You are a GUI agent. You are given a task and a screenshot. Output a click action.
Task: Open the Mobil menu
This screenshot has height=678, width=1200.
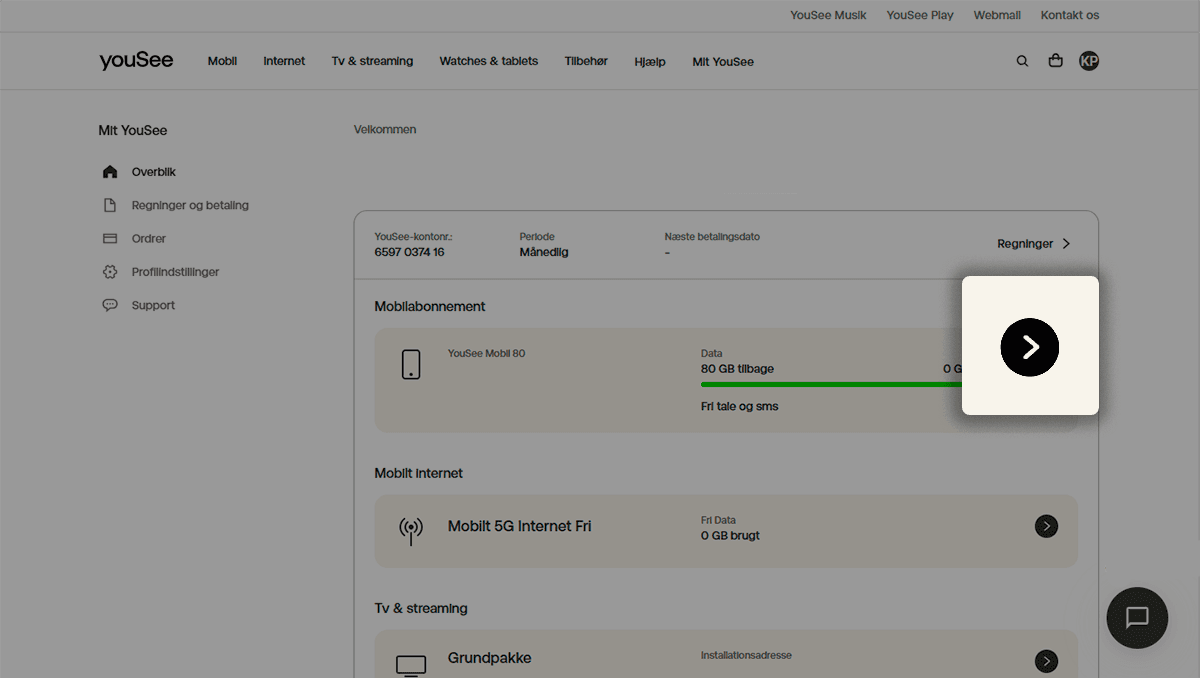click(x=222, y=61)
